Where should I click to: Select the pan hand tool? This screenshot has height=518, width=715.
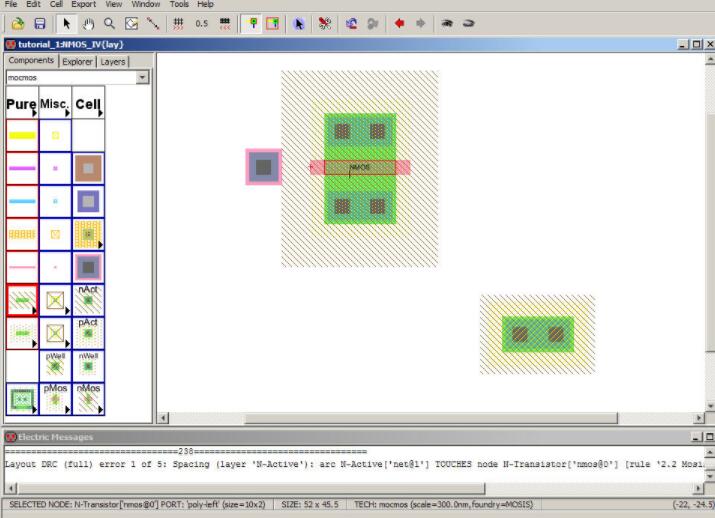(x=88, y=23)
